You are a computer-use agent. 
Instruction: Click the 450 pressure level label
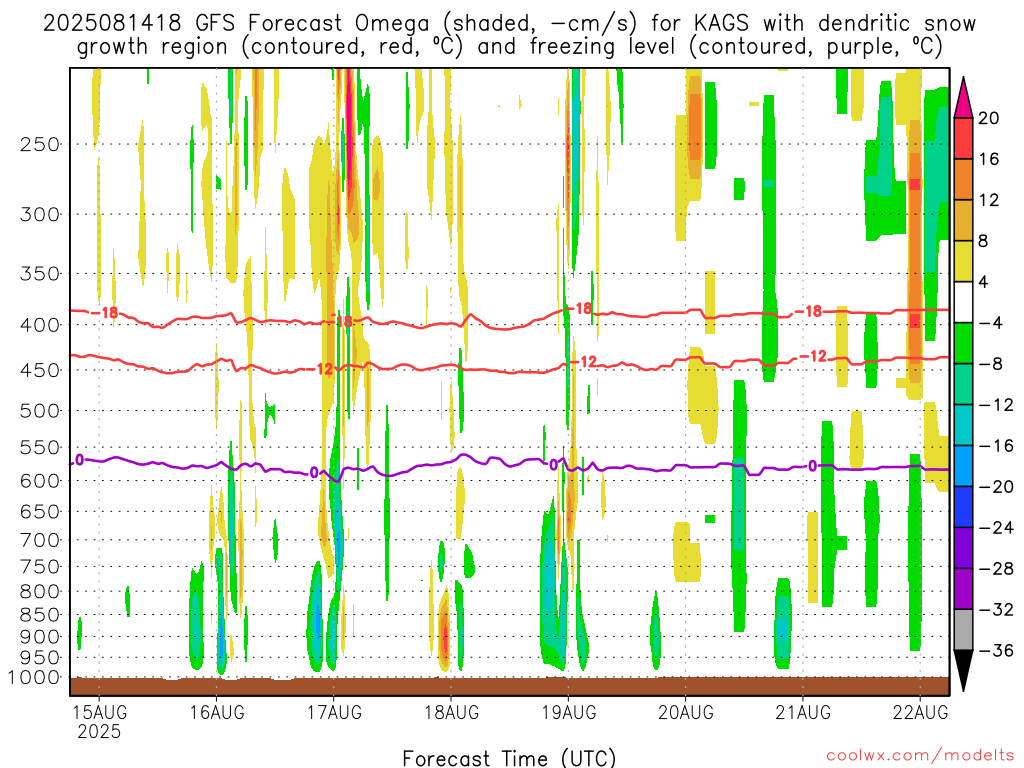40,370
